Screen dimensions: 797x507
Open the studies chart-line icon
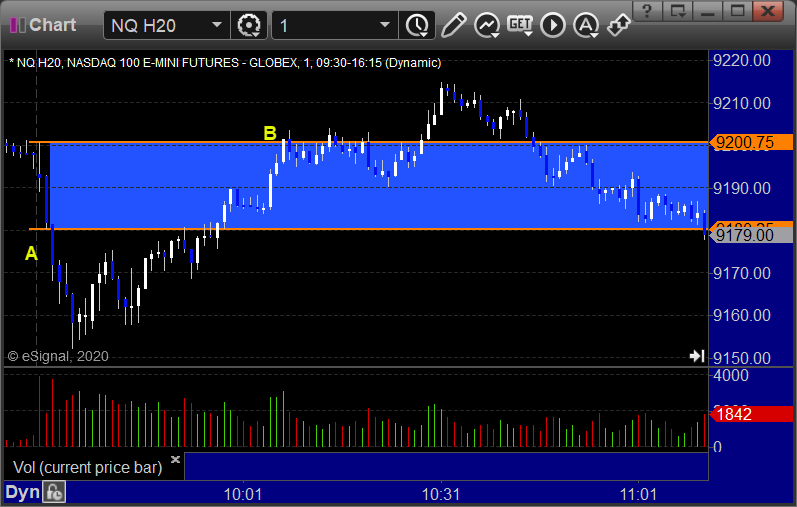coord(487,25)
